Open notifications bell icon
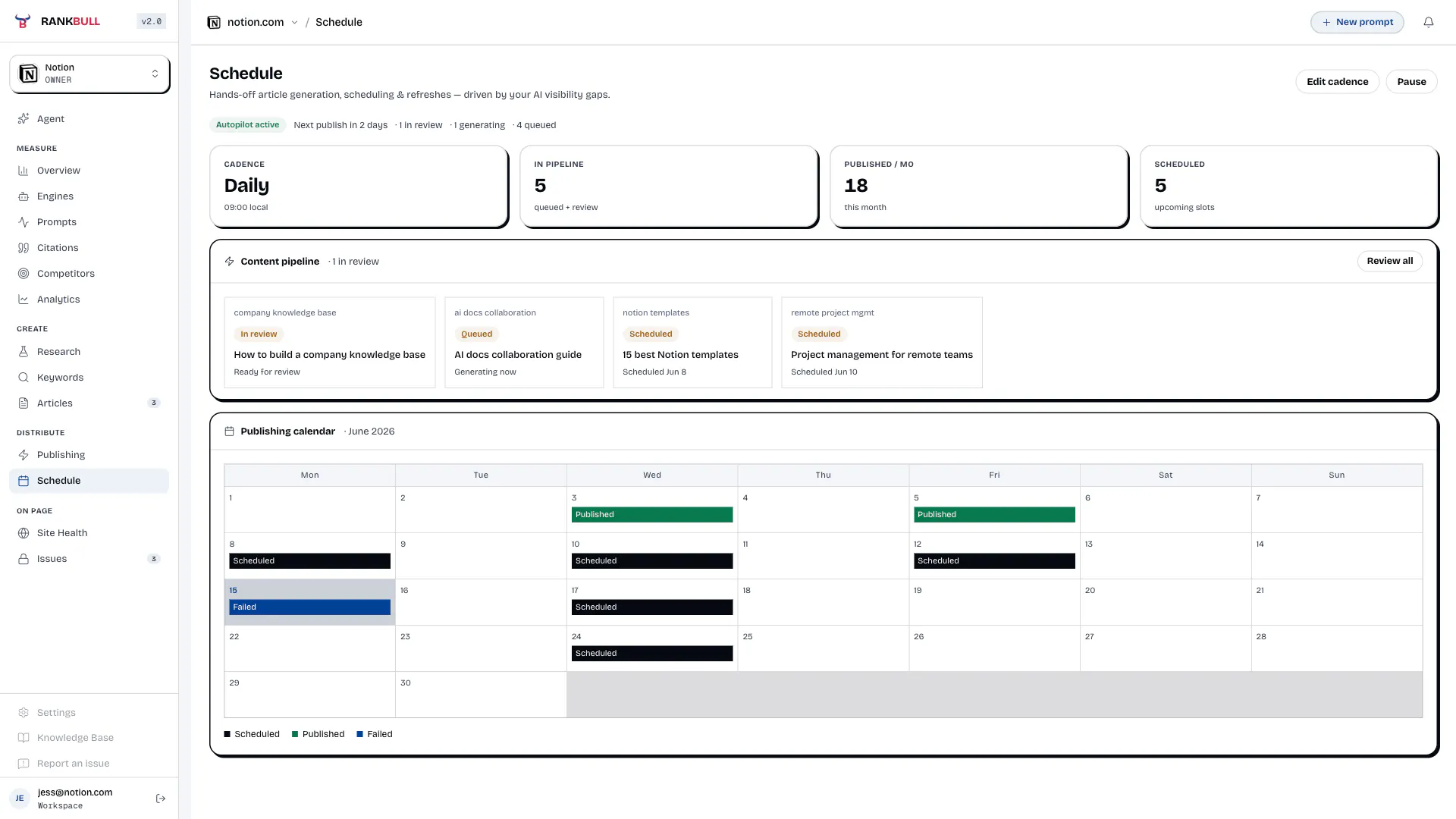The image size is (1456, 819). coord(1429,22)
